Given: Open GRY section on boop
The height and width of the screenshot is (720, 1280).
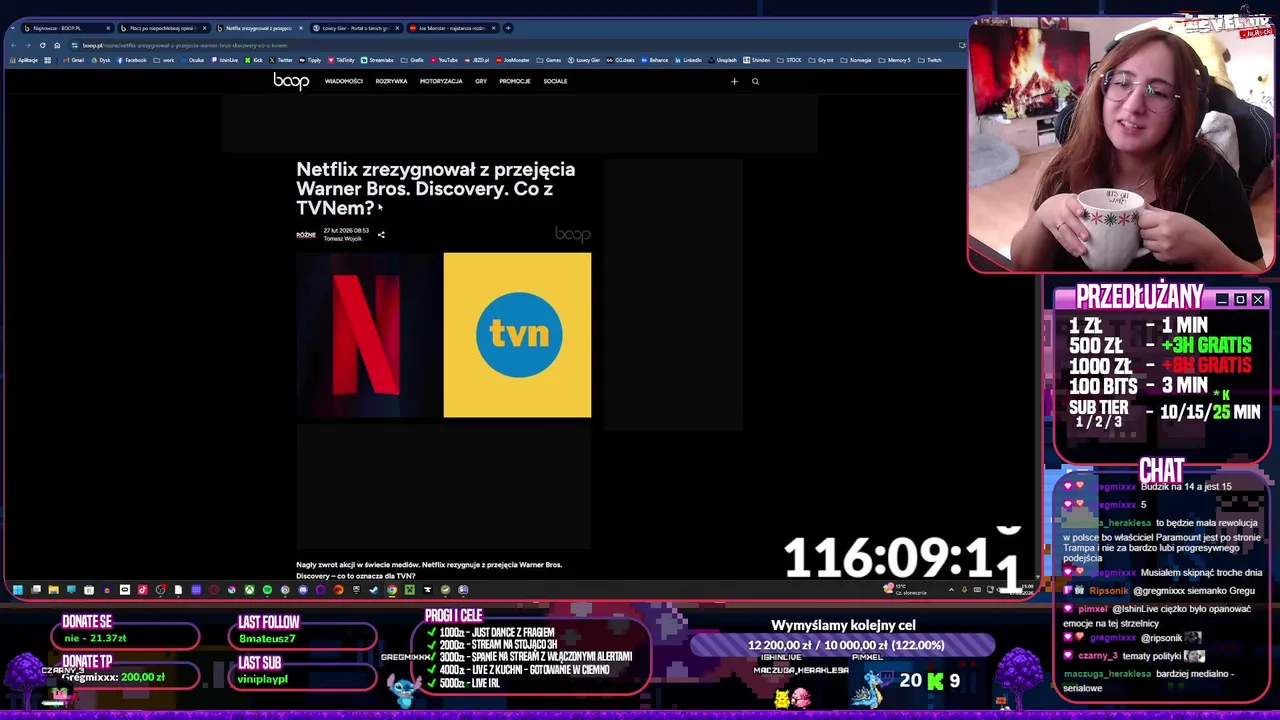Looking at the screenshot, I should pyautogui.click(x=481, y=81).
